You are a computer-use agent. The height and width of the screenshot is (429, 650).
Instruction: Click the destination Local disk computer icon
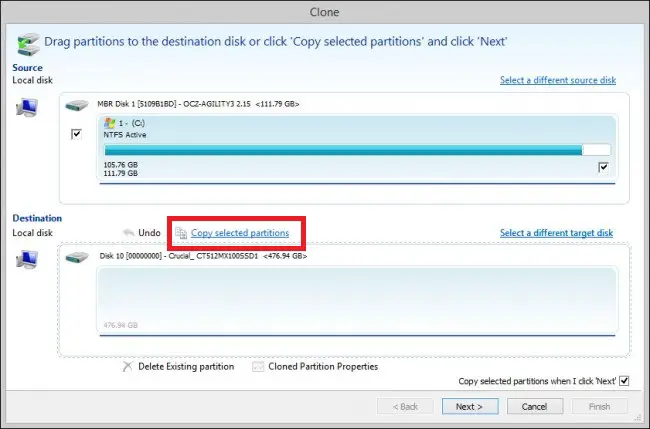pos(28,262)
